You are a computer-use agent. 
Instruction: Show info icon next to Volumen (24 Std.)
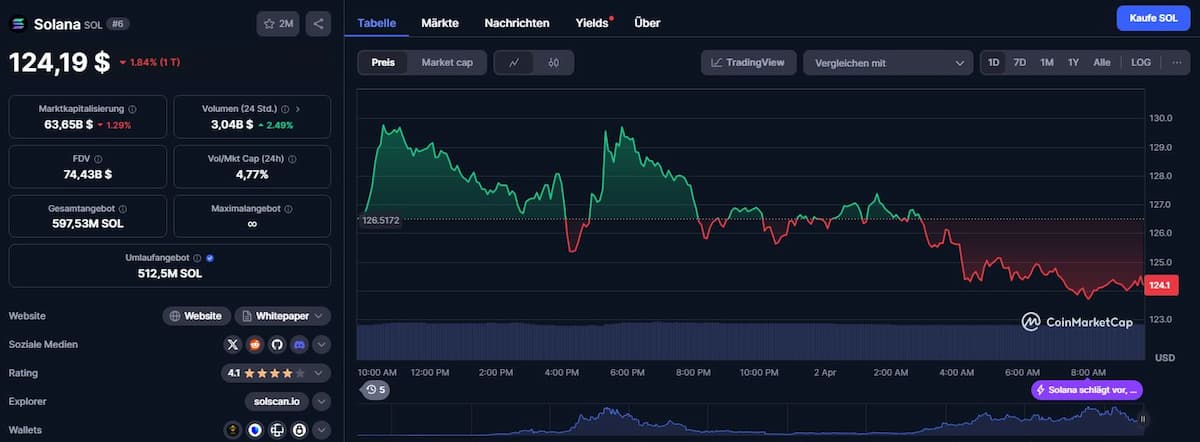(x=284, y=108)
